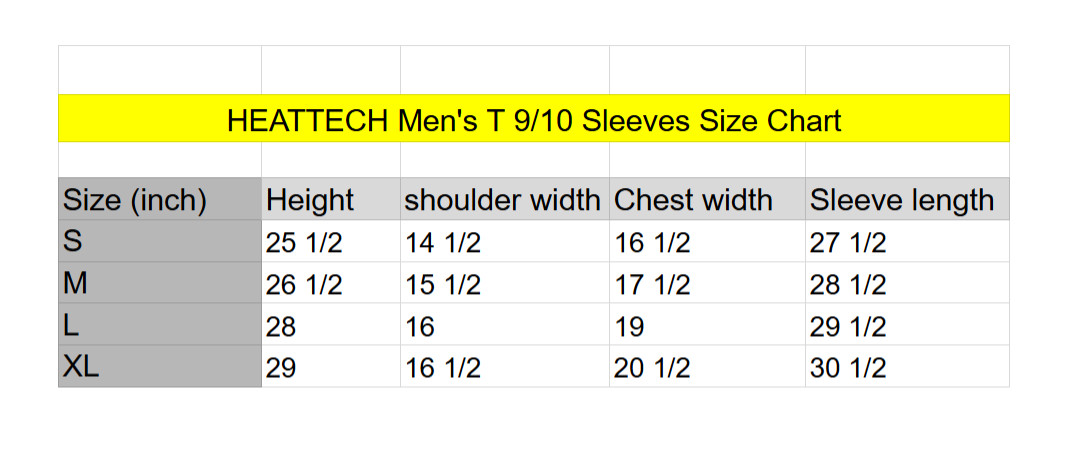Select the size "M" row label cell
Screen dimensions: 1086x459
click(x=159, y=284)
